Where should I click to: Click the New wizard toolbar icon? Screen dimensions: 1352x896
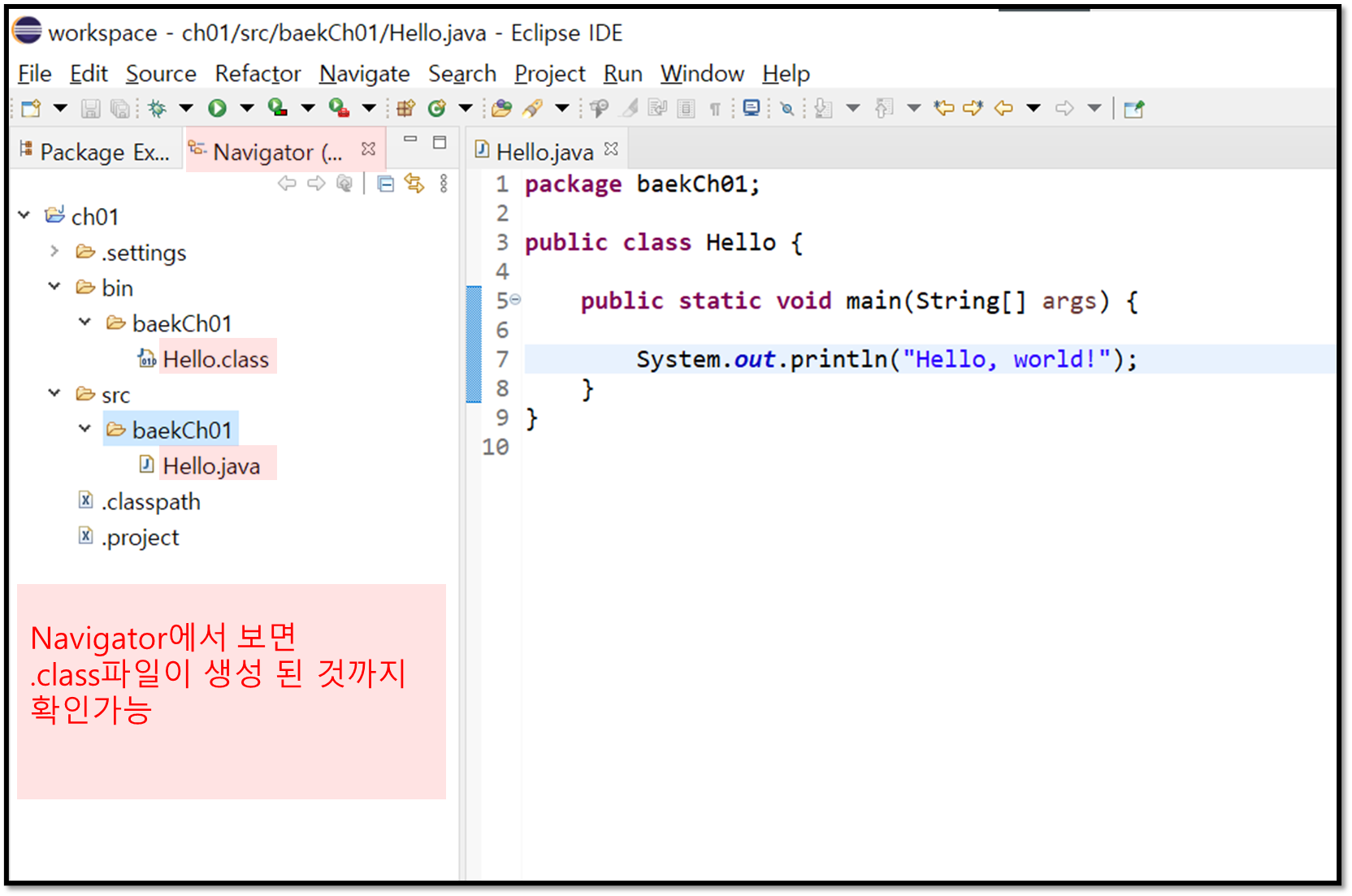(x=31, y=108)
